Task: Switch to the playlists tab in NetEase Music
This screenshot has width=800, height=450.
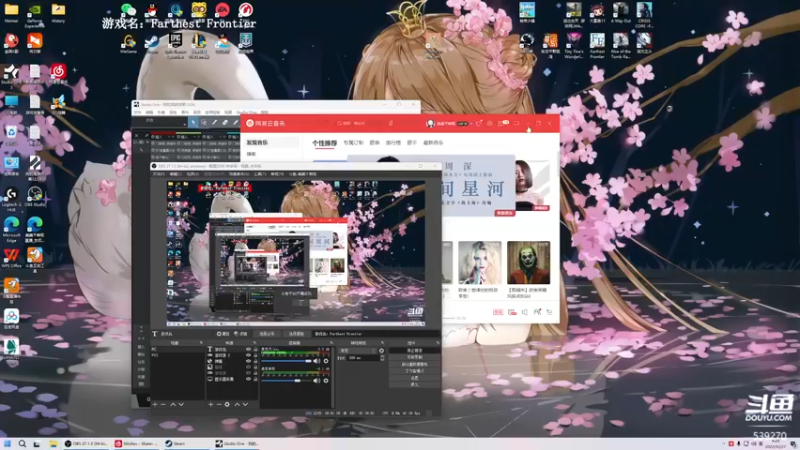Action: (x=374, y=142)
